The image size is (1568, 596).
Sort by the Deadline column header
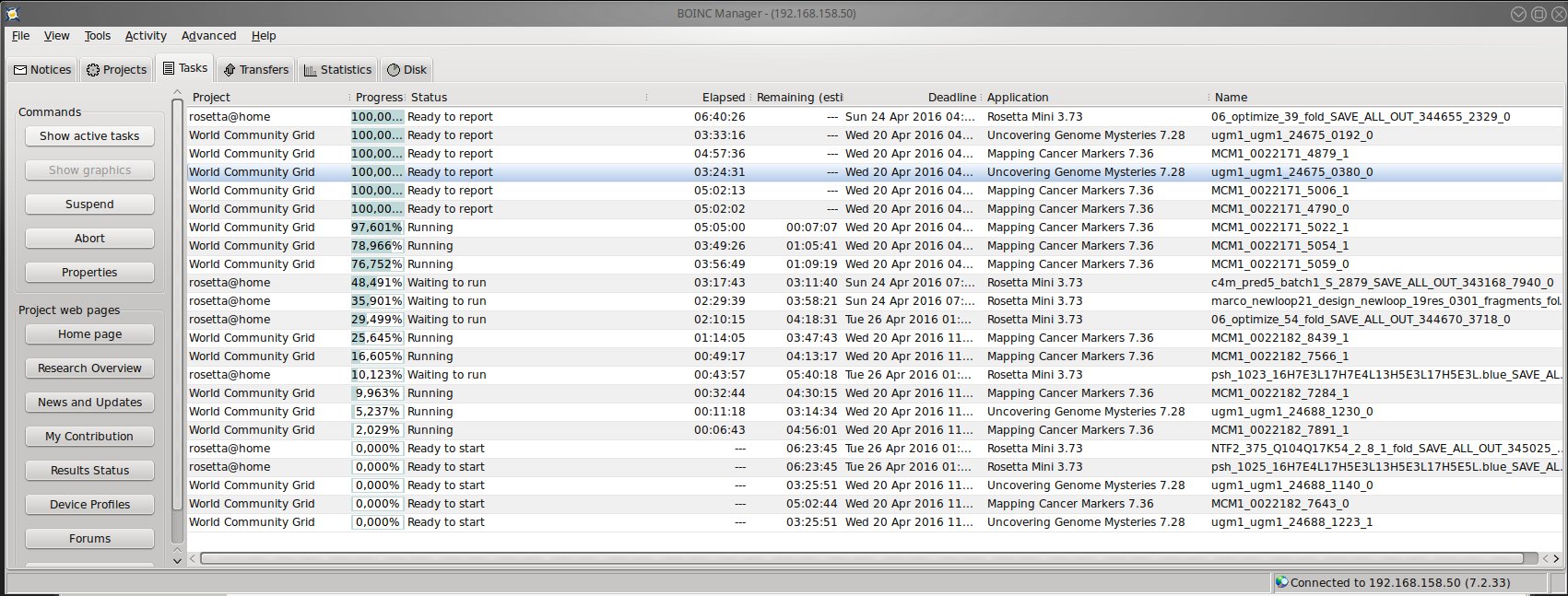[912, 98]
